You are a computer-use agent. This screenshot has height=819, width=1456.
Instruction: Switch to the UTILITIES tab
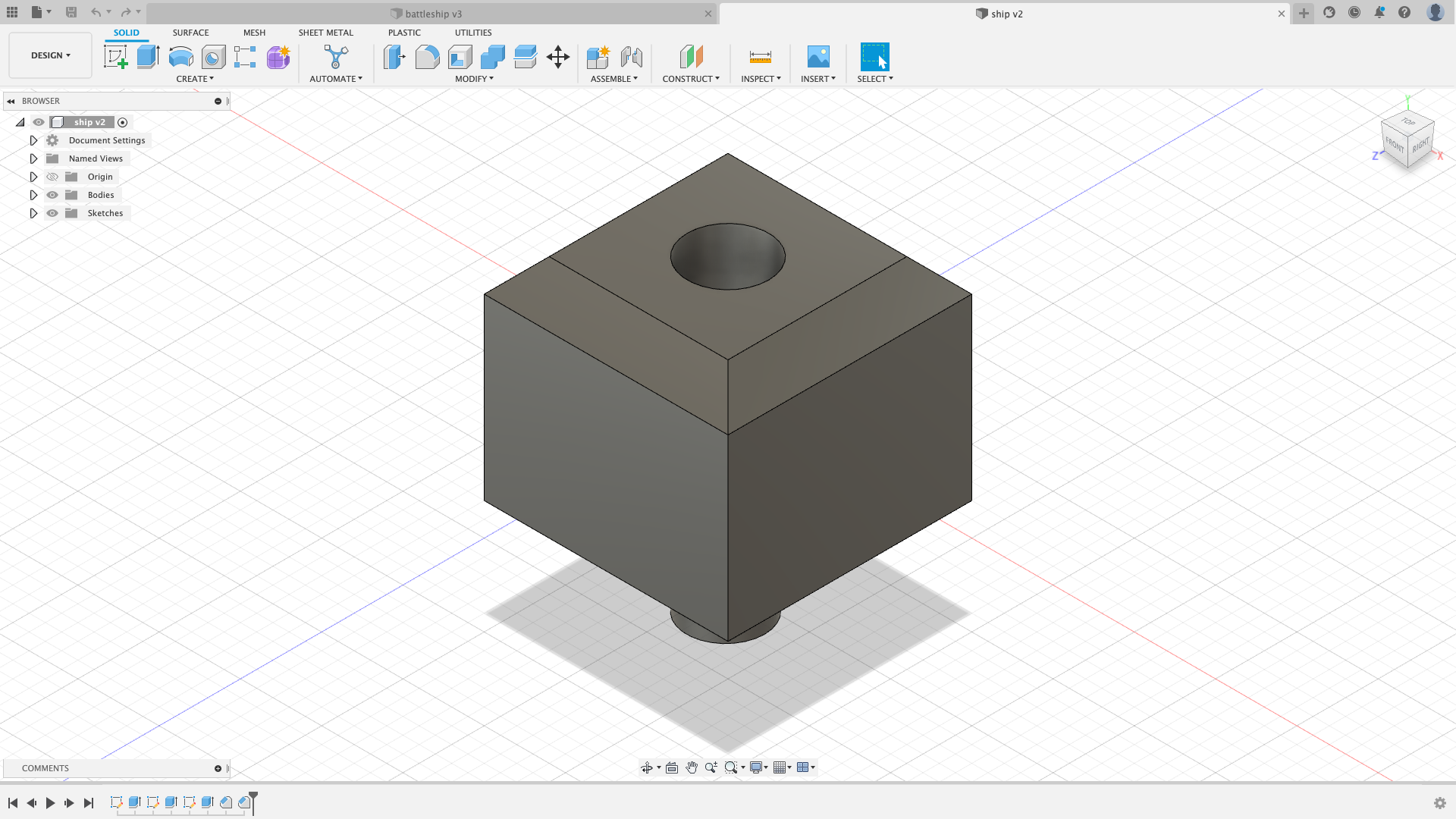click(x=473, y=33)
